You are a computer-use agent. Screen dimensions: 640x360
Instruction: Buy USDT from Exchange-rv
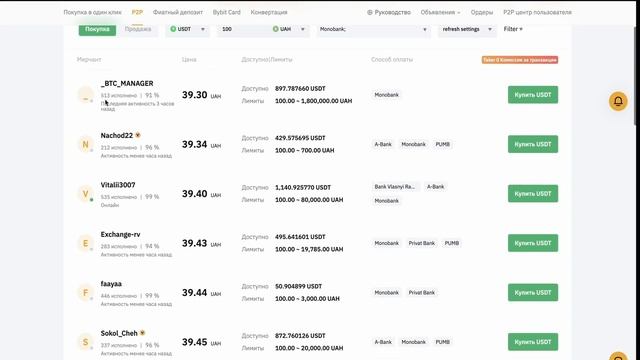533,243
